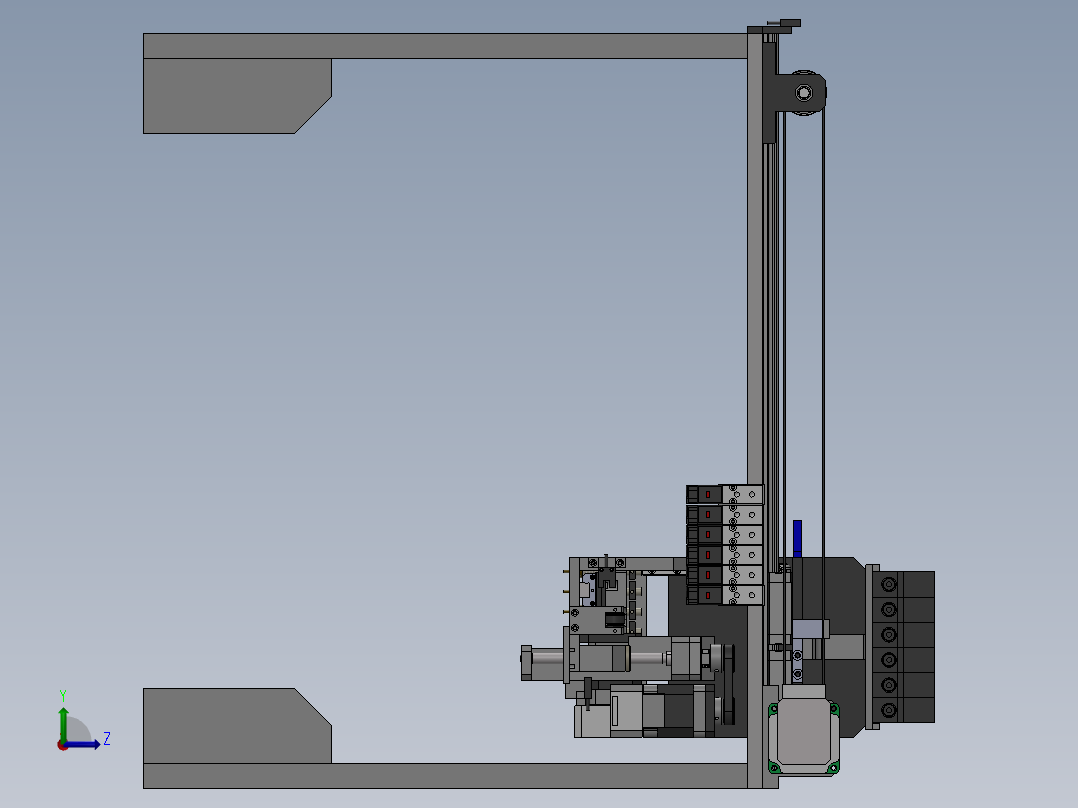Select the top horizontal frame beam
The width and height of the screenshot is (1078, 808).
[445, 46]
